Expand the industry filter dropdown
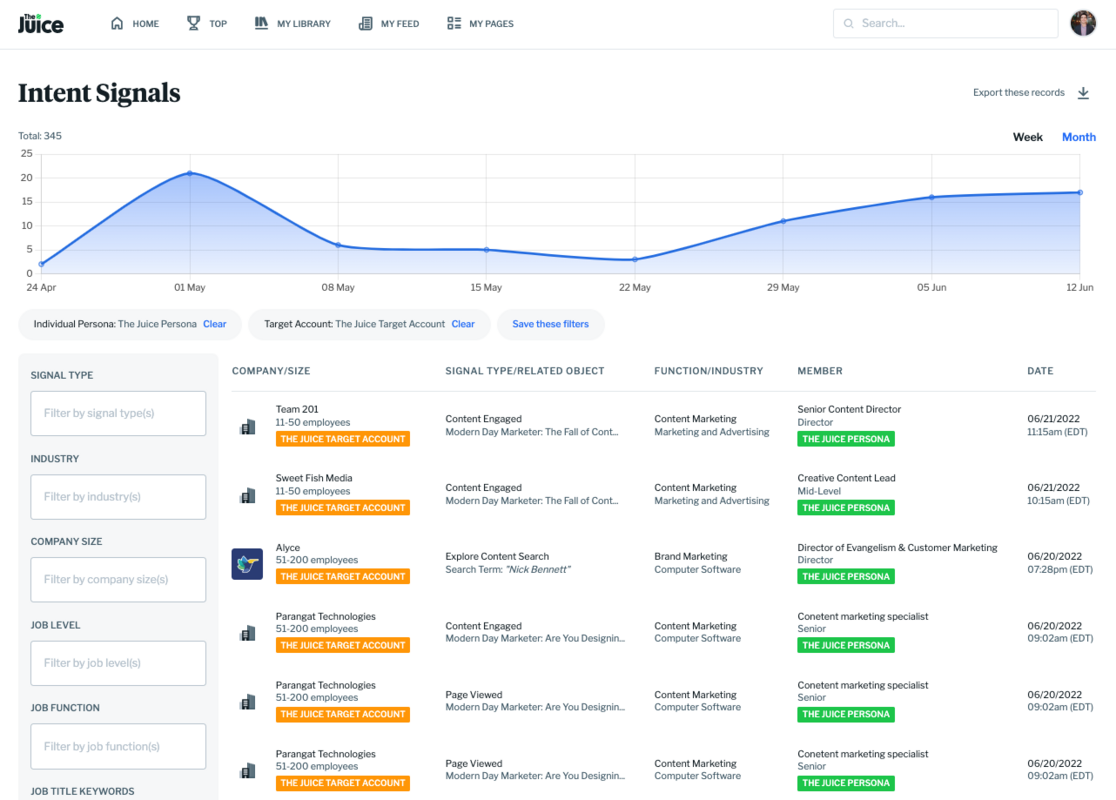 118,496
